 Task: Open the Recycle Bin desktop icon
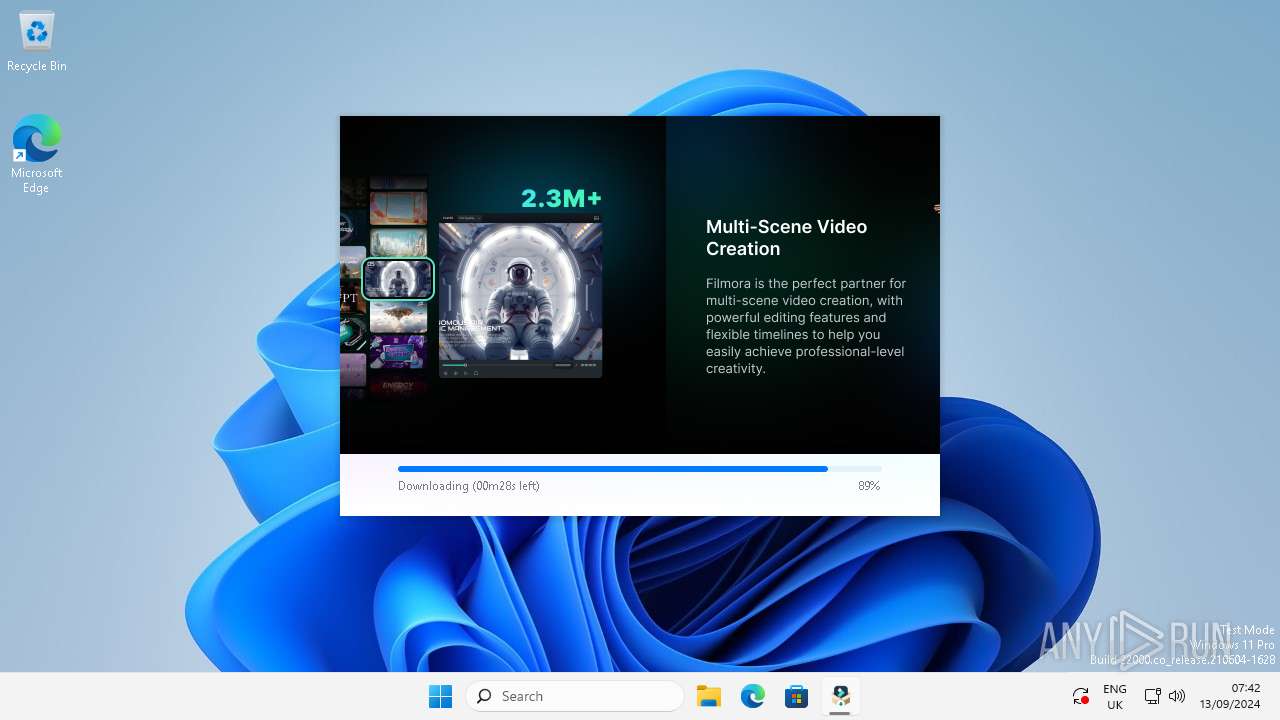point(37,42)
